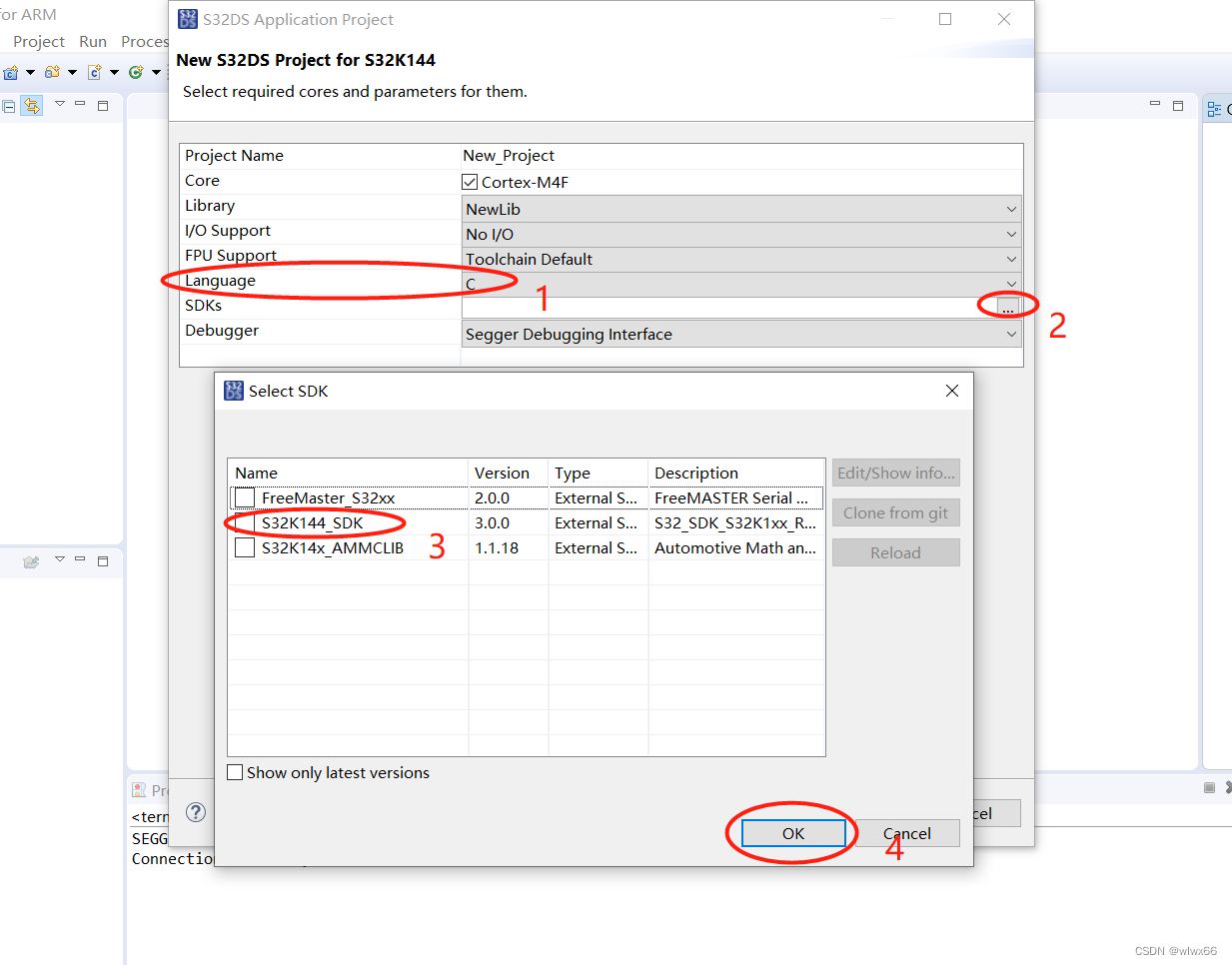Maximize the lower-left panel
The width and height of the screenshot is (1232, 965).
click(x=102, y=561)
